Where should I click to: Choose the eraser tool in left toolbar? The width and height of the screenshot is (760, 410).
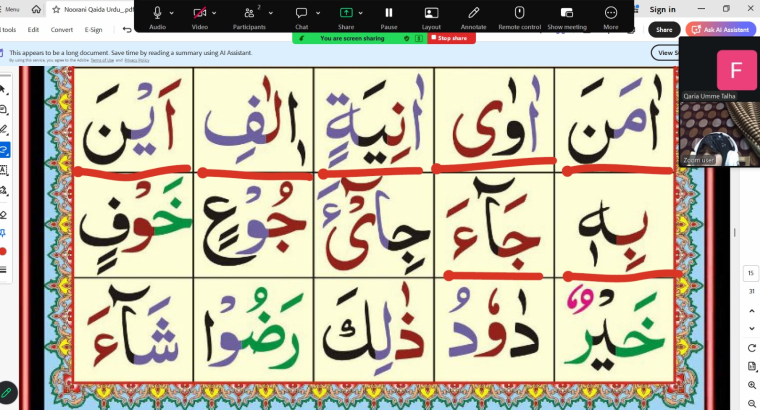(3, 214)
